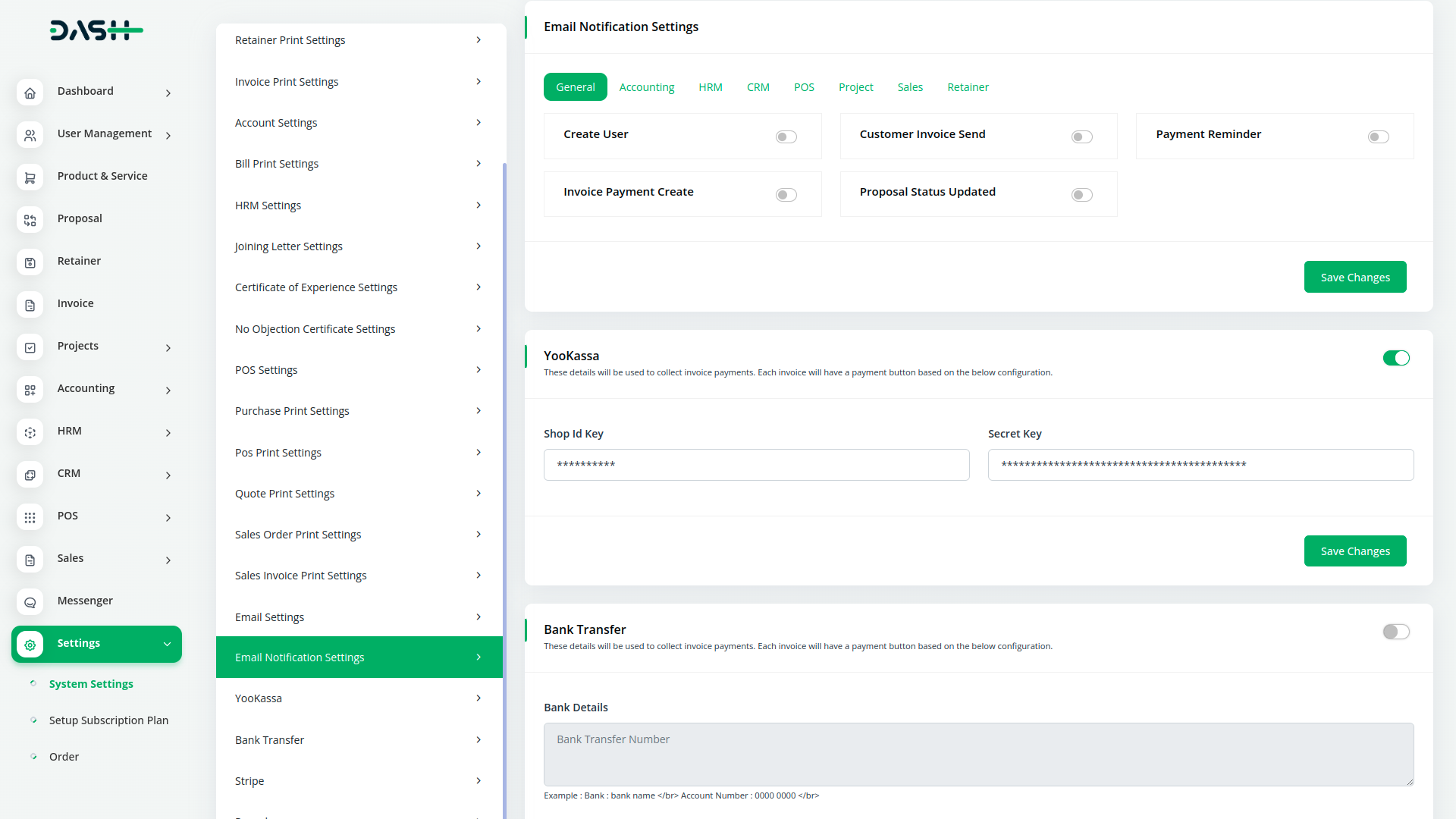Image resolution: width=1456 pixels, height=819 pixels.
Task: Select the Accounting email notification tab
Action: click(x=647, y=87)
